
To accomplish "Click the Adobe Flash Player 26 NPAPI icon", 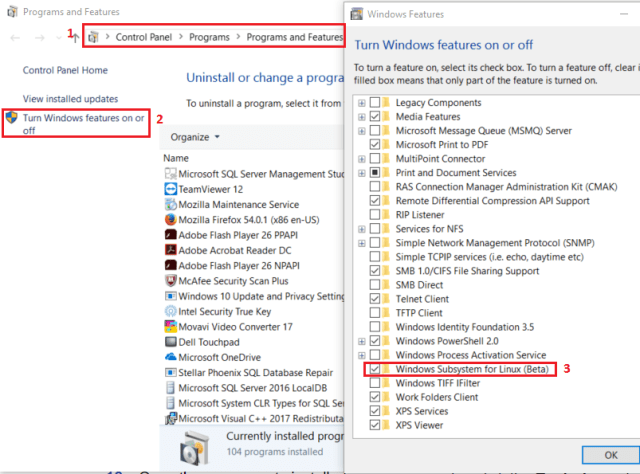I will 170,265.
